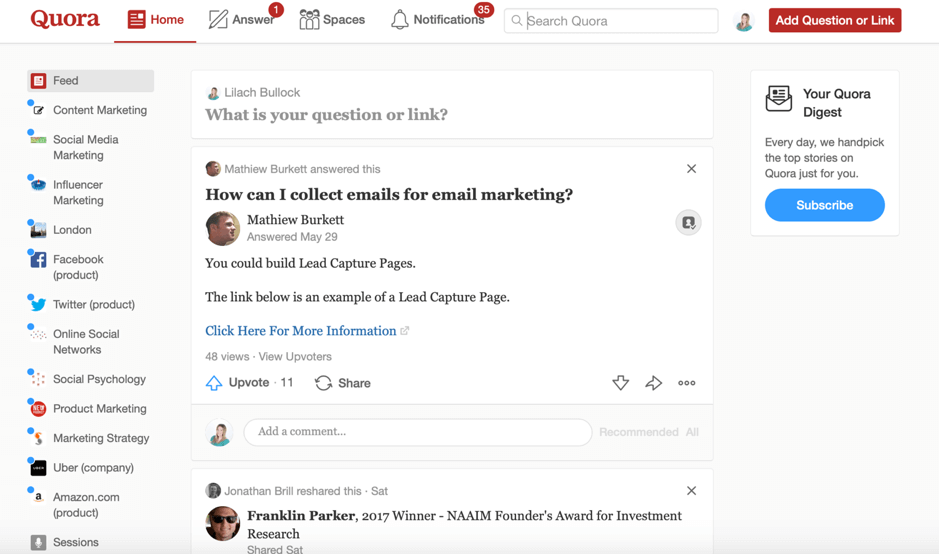Click the Social Media Marketing icon
This screenshot has height=554, width=939.
tap(38, 140)
